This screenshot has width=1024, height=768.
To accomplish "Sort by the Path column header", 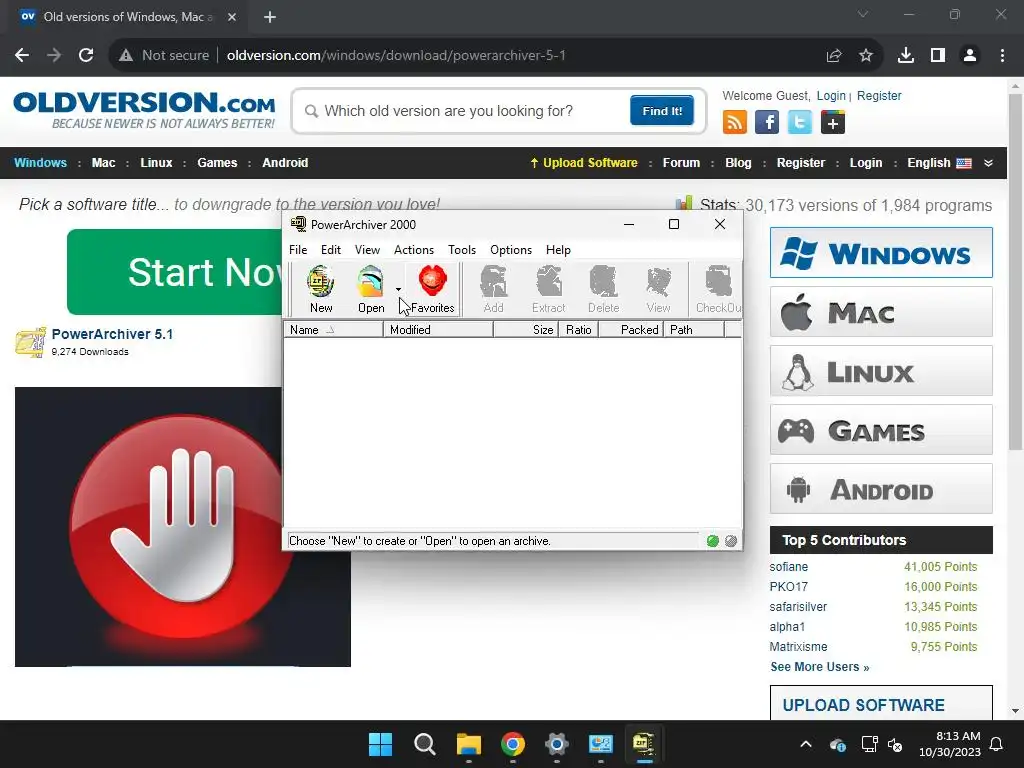I will pyautogui.click(x=694, y=330).
